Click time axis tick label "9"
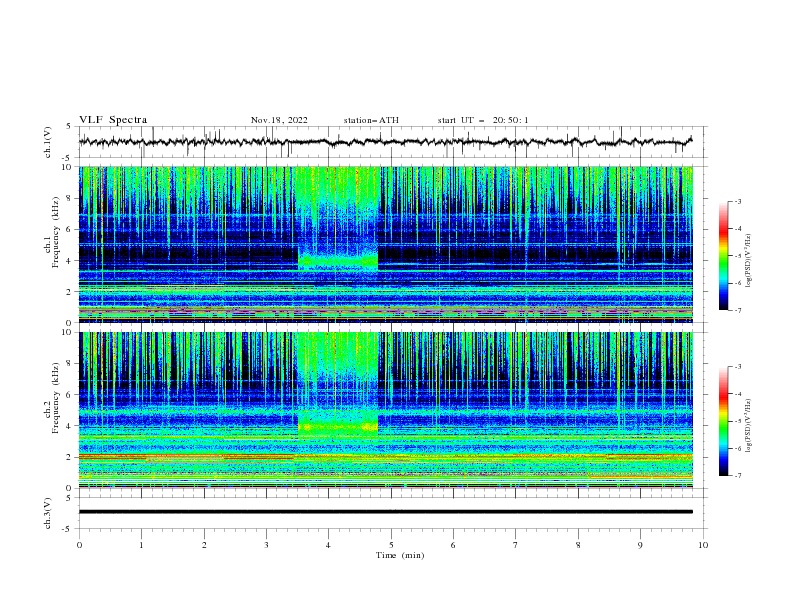The width and height of the screenshot is (792, 612). [640, 545]
